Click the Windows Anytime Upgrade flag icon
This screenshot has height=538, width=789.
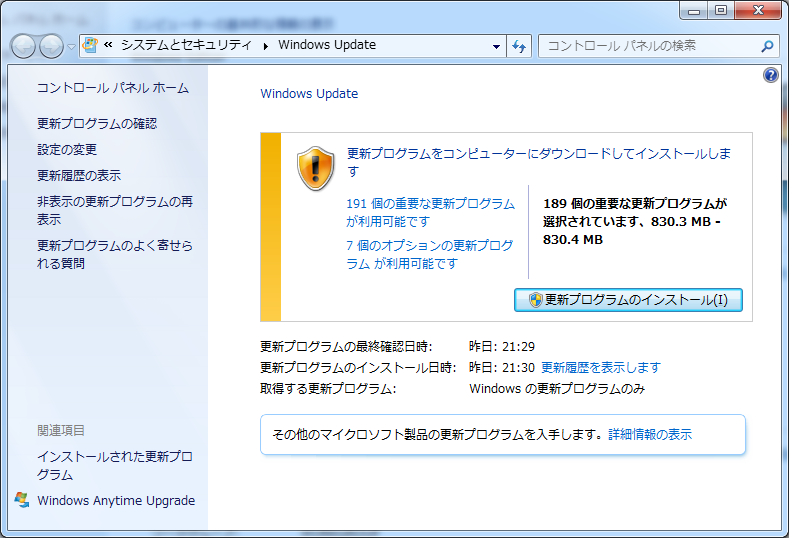(22, 500)
